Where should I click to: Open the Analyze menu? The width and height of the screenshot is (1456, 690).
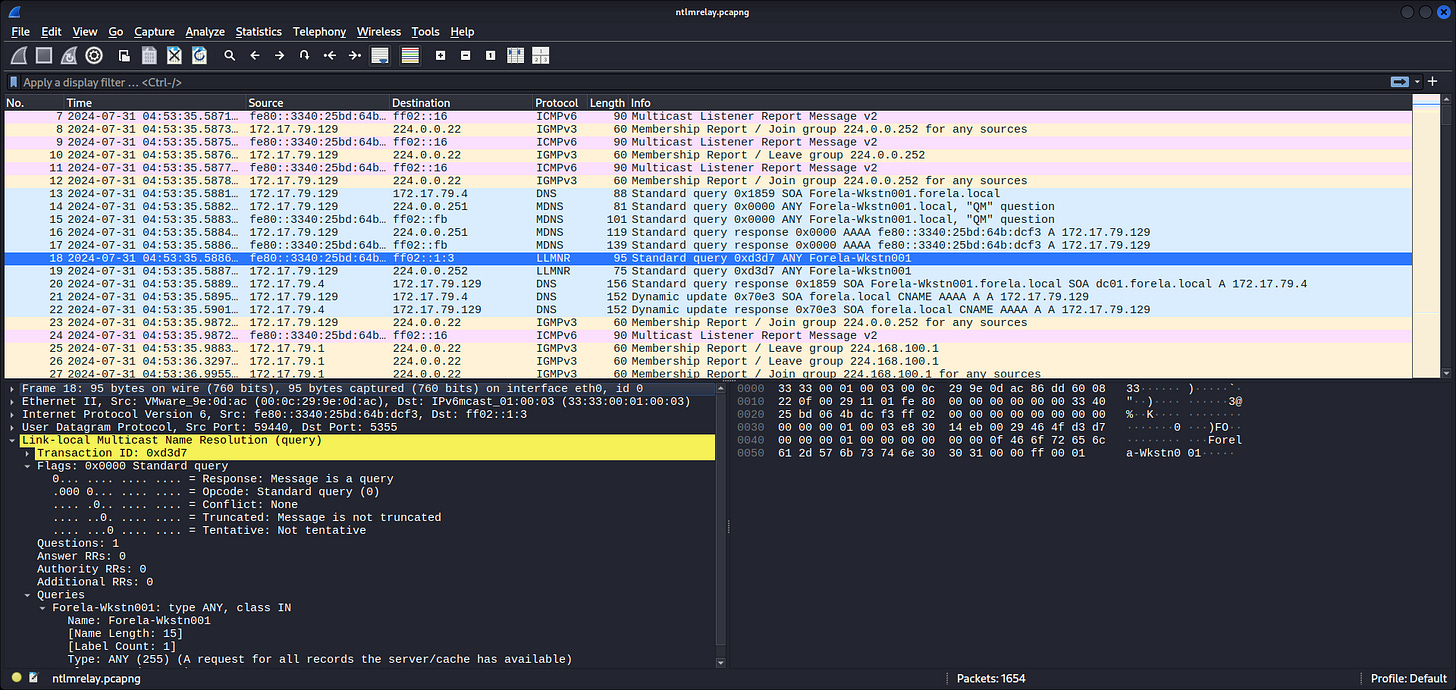click(205, 32)
